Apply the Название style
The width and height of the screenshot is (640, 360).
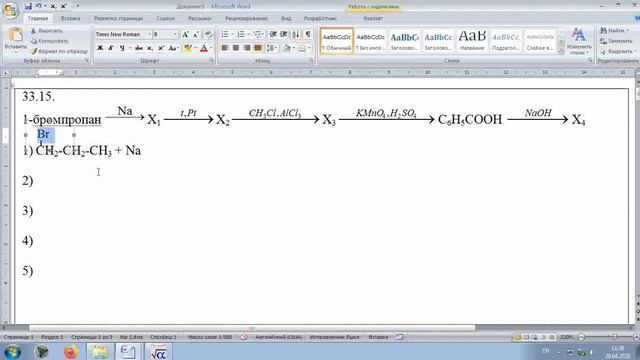pyautogui.click(x=472, y=41)
